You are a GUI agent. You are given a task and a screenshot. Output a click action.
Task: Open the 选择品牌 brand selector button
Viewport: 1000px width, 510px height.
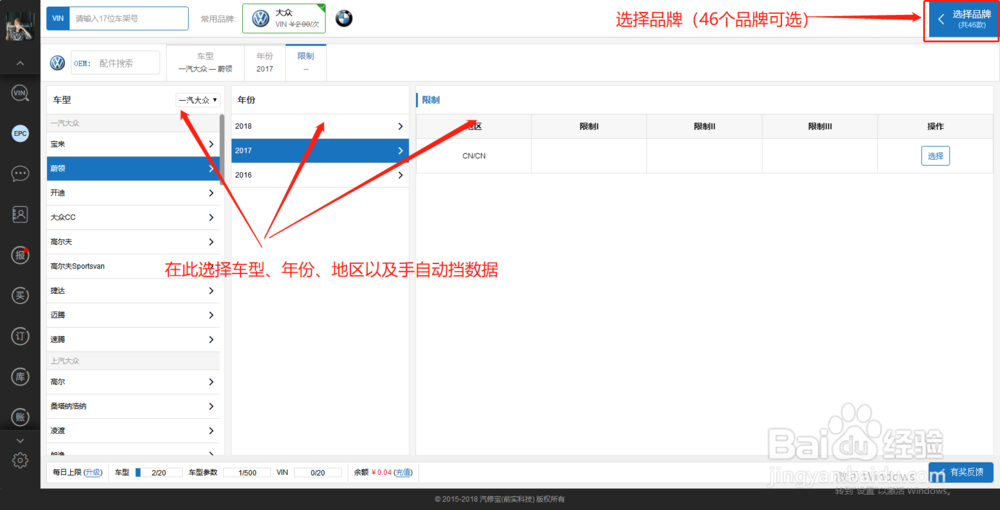coord(962,20)
